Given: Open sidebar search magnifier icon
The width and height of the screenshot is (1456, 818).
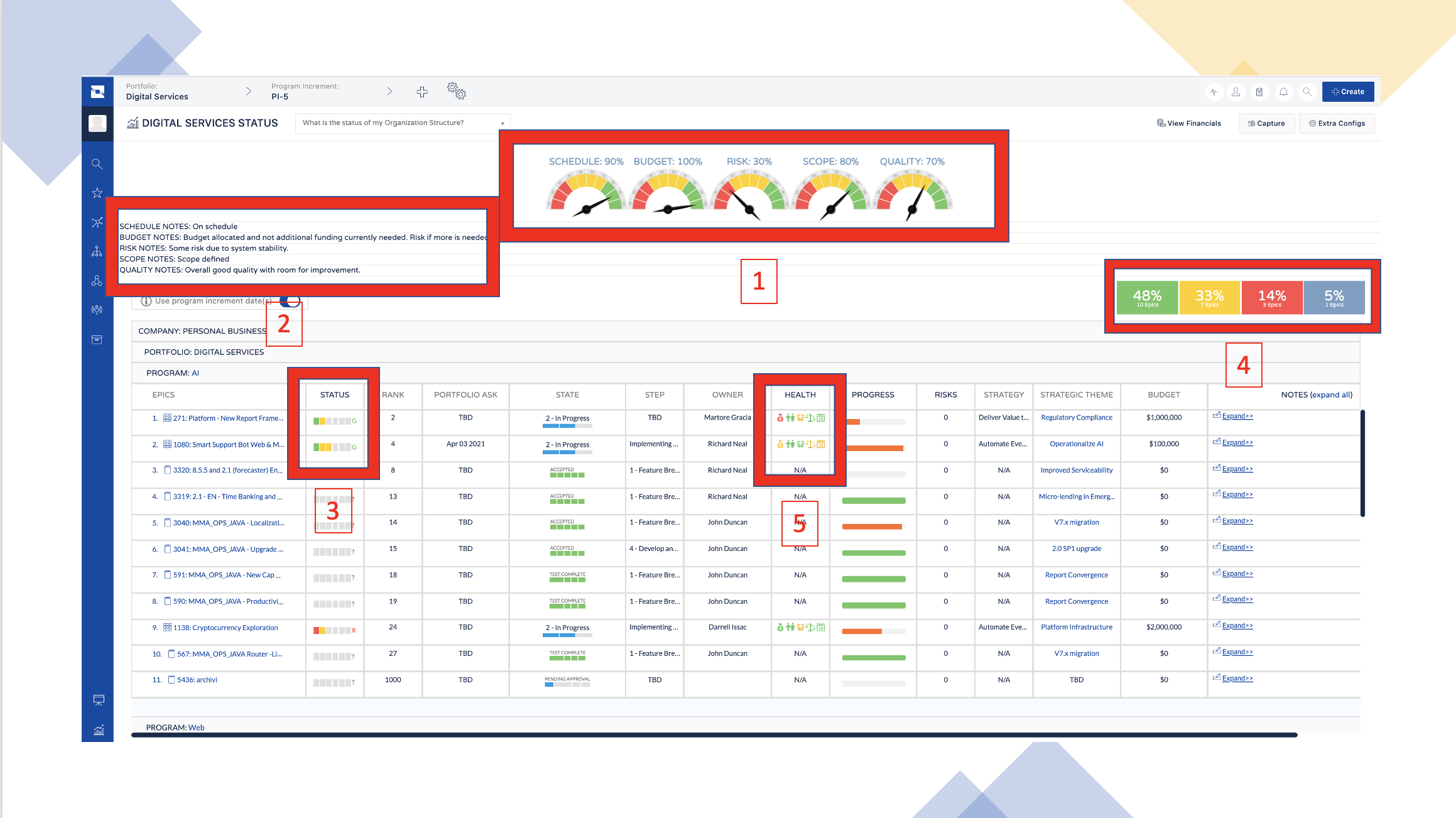Looking at the screenshot, I should 97,164.
